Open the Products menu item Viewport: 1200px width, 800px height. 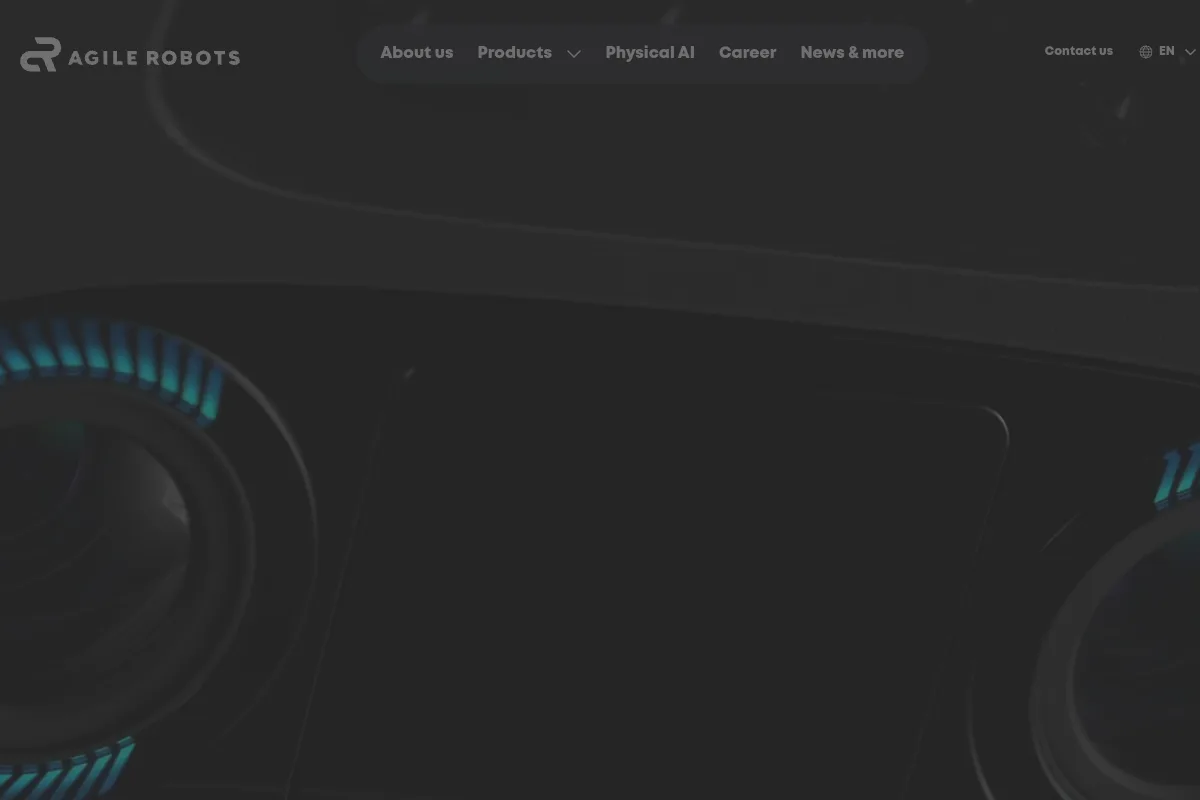click(x=515, y=53)
